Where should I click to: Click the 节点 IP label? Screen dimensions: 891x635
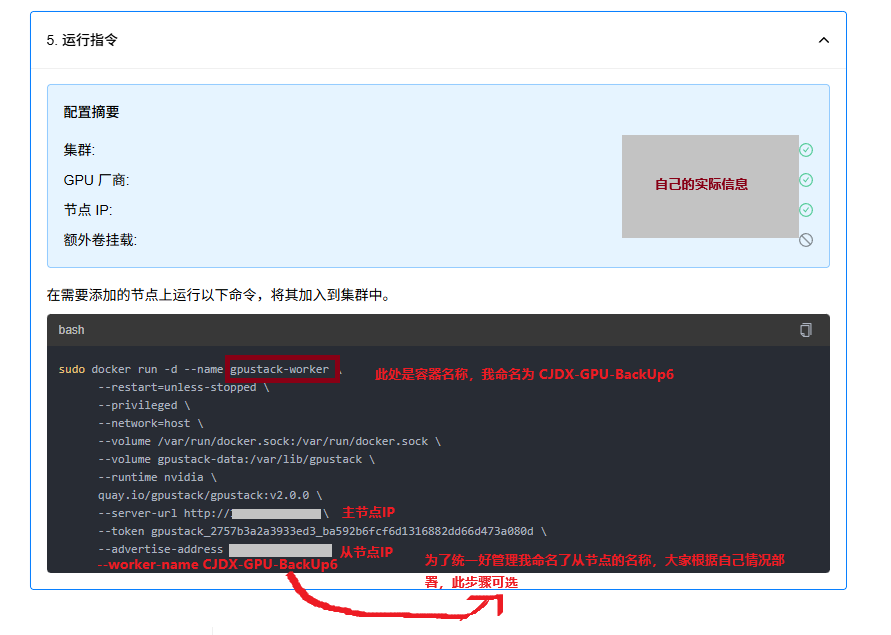coord(88,210)
